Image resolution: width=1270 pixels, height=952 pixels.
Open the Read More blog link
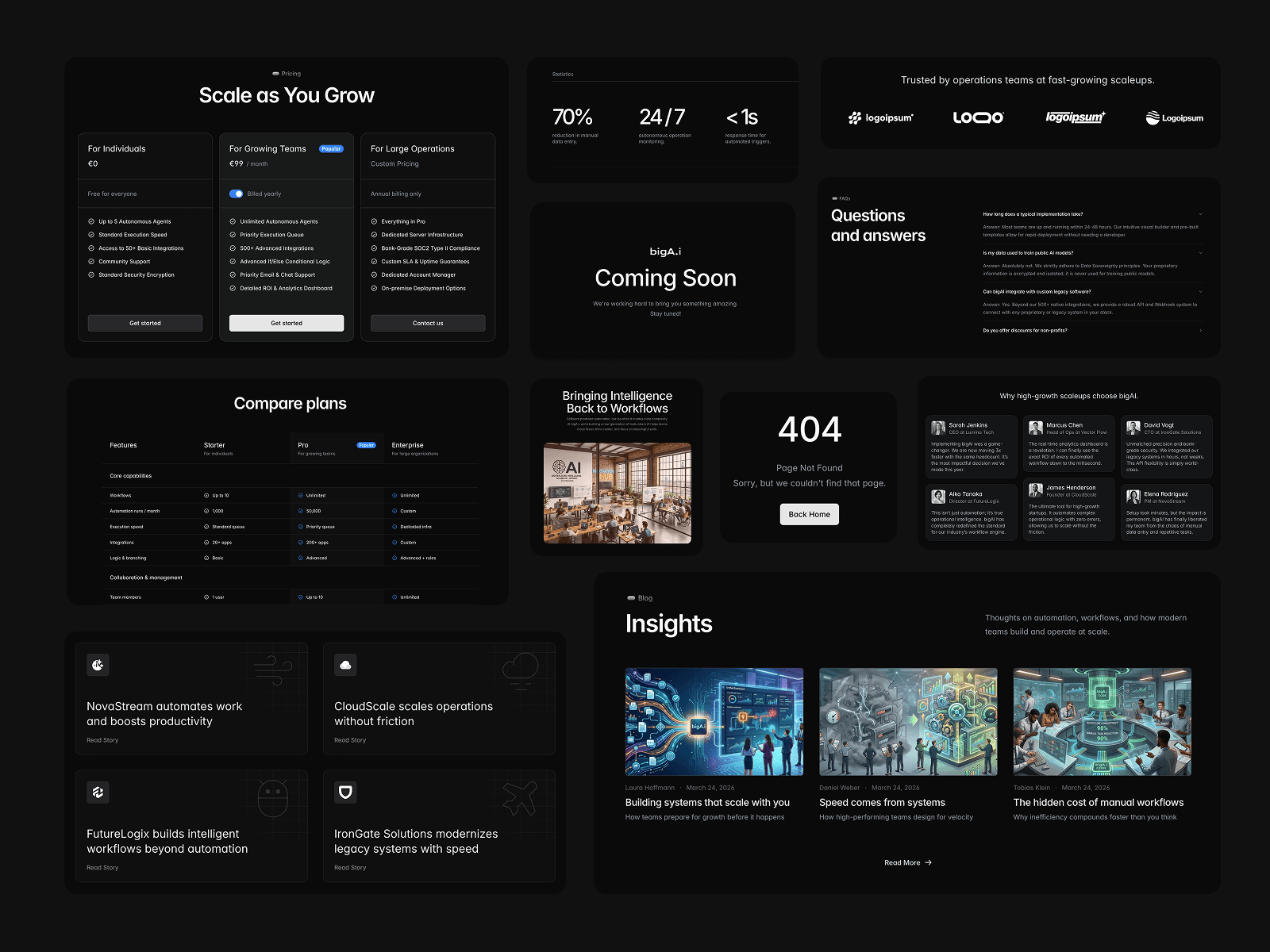pyautogui.click(x=908, y=862)
